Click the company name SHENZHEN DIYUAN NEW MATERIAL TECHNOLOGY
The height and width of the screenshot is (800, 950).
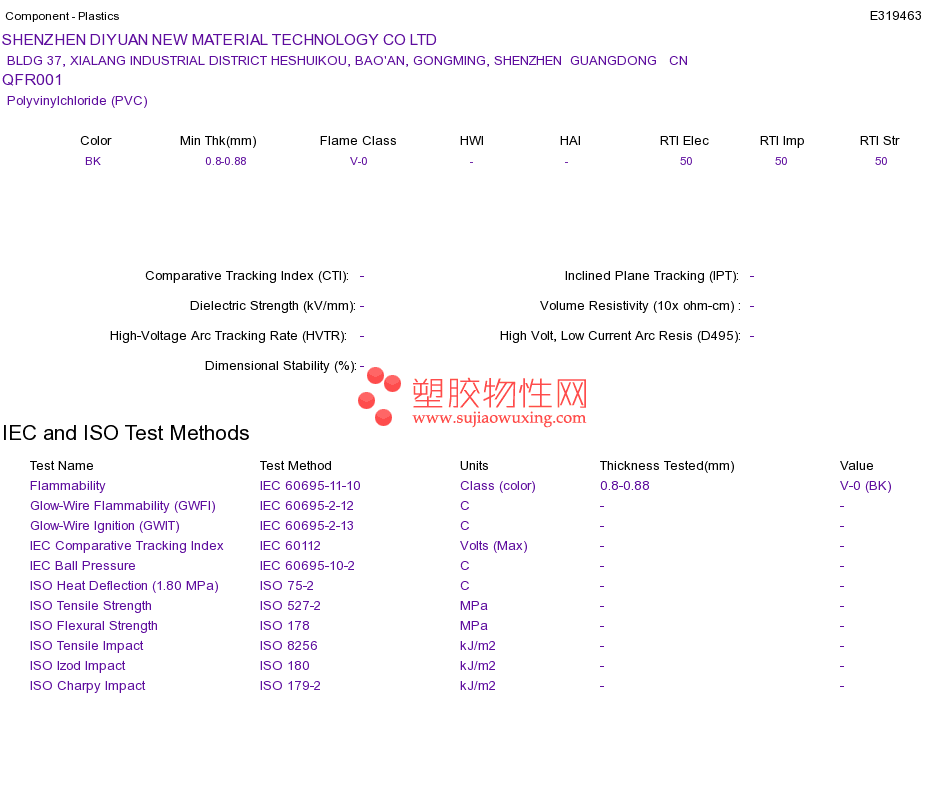[x=219, y=40]
